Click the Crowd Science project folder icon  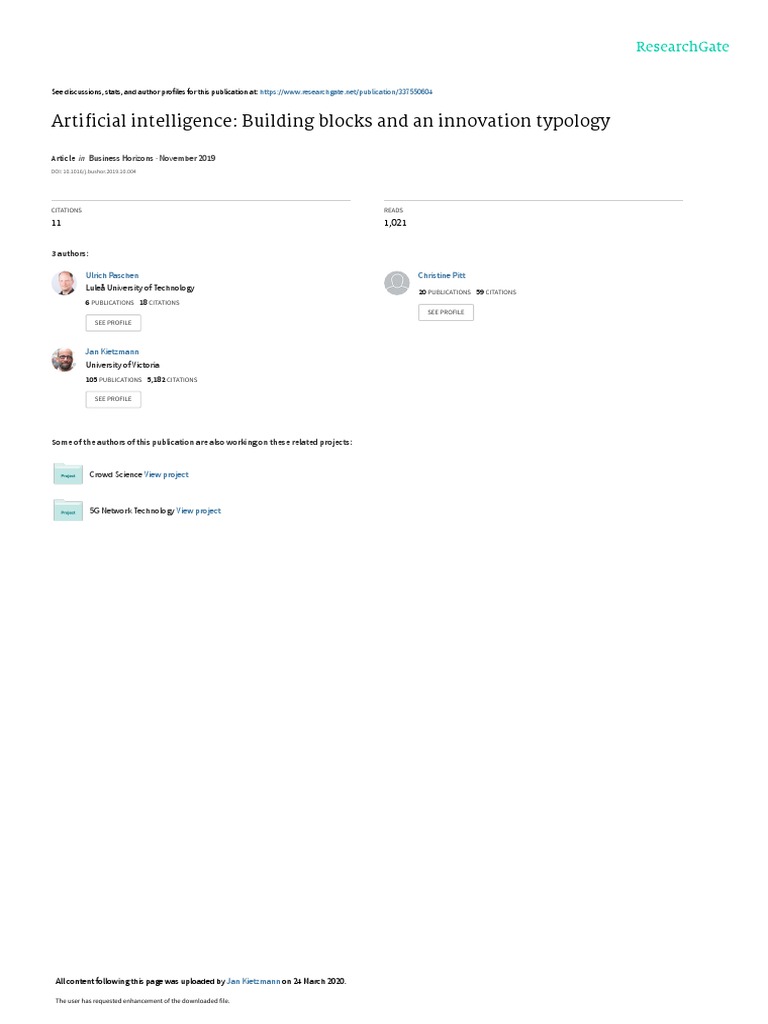[x=68, y=473]
